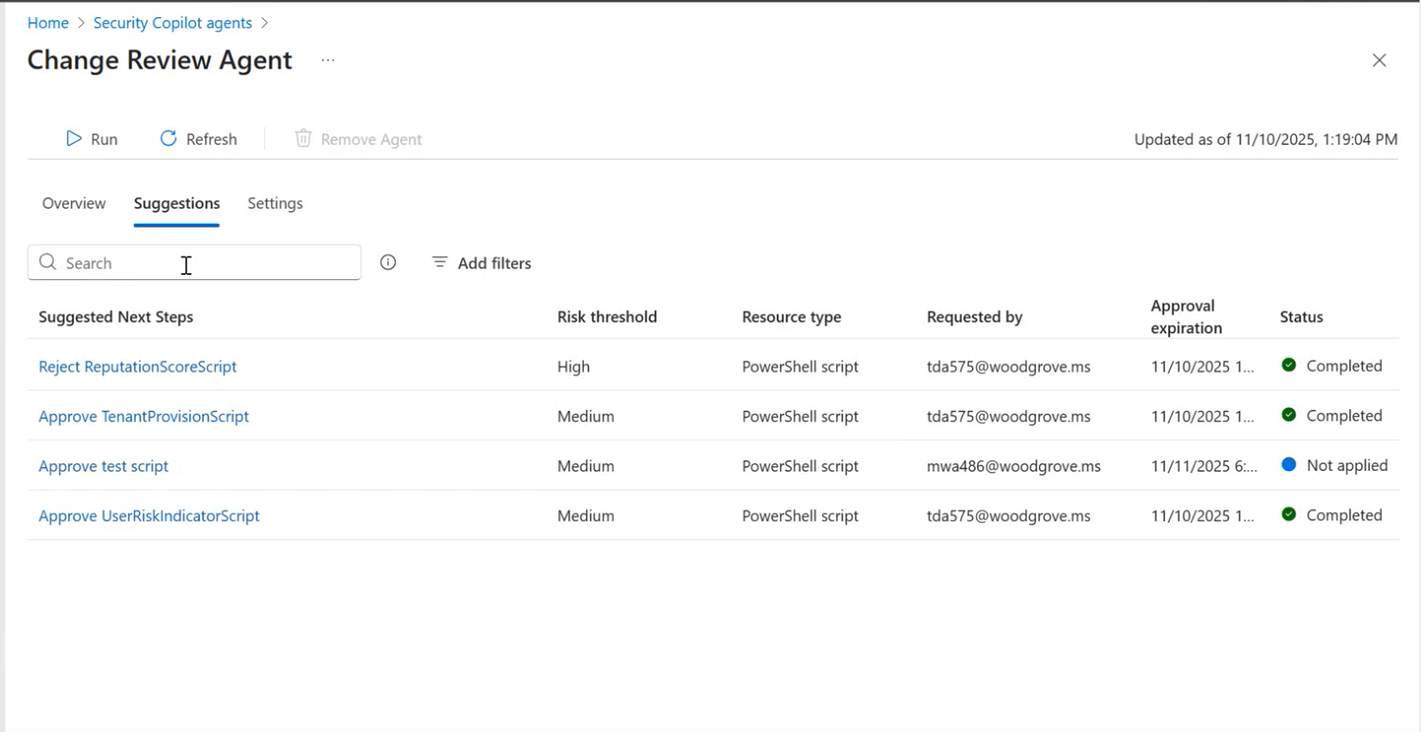Open the Approve UserRiskIndicatorScript suggestion
The height and width of the screenshot is (732, 1421).
[149, 515]
